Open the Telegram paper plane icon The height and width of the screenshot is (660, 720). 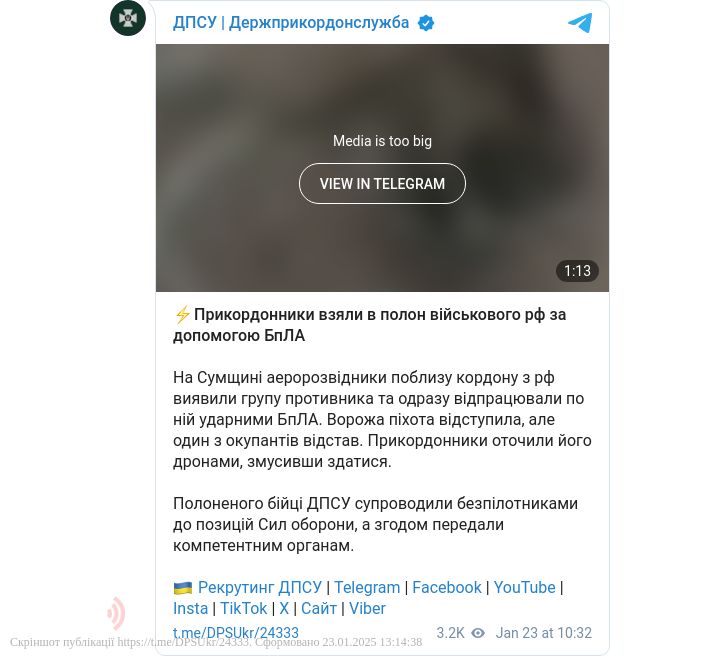pos(580,23)
